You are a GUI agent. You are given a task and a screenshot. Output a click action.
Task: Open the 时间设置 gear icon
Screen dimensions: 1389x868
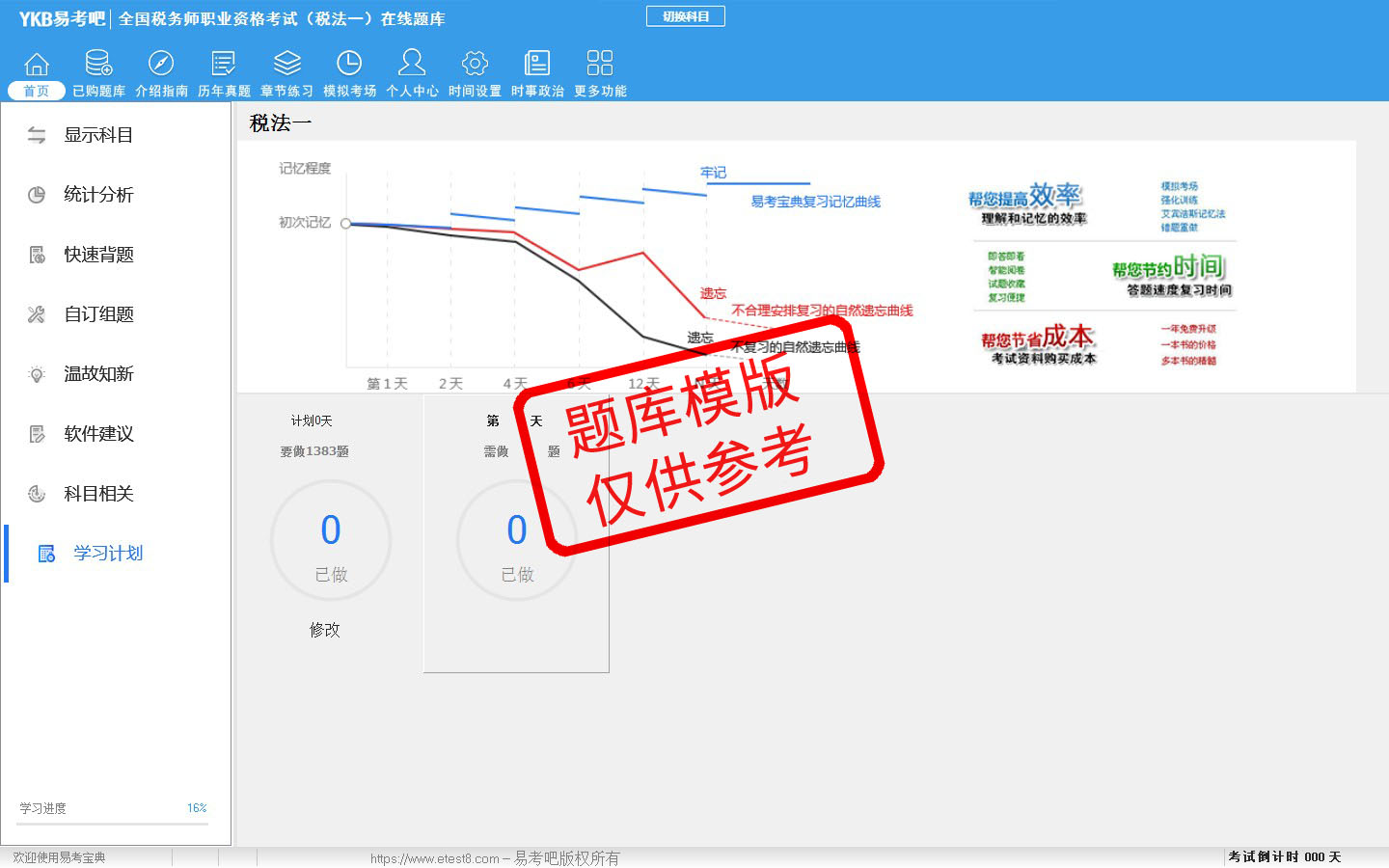(x=475, y=65)
